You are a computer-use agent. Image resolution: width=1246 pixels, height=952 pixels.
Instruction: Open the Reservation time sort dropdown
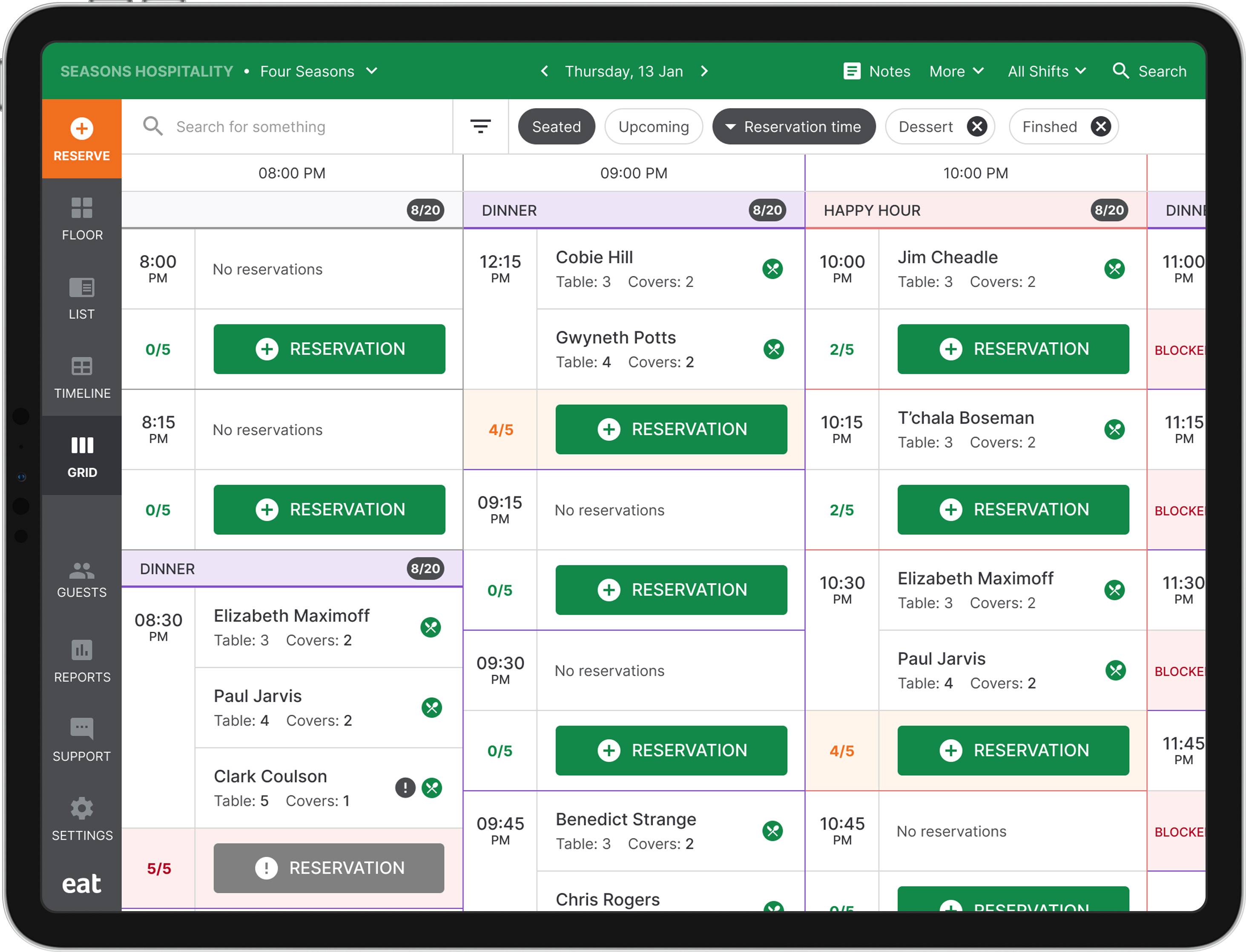(793, 126)
